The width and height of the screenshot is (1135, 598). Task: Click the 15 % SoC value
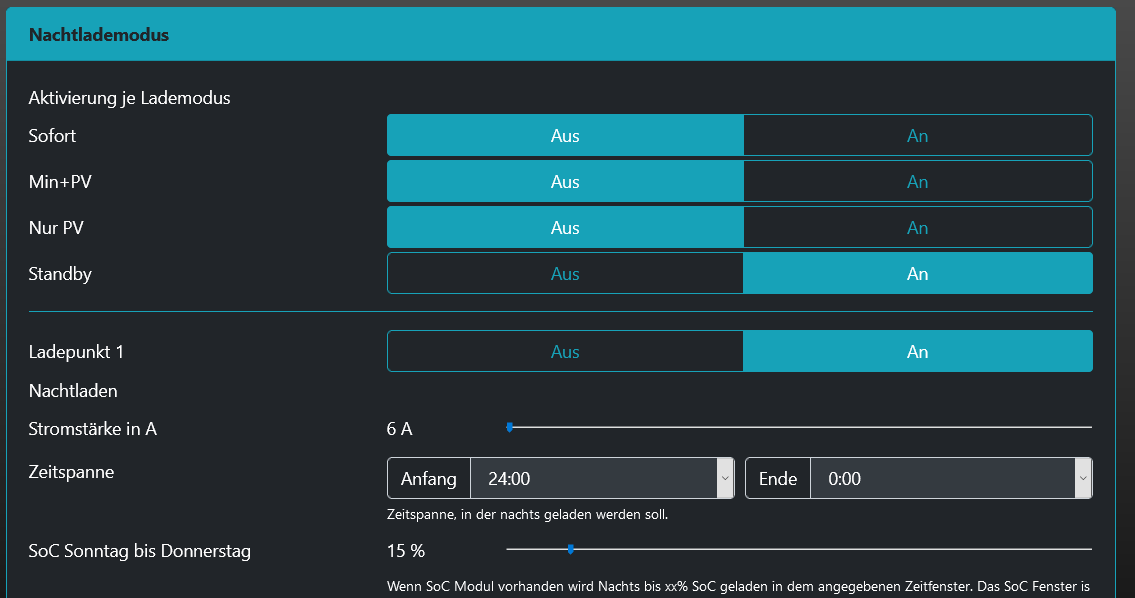(x=406, y=551)
